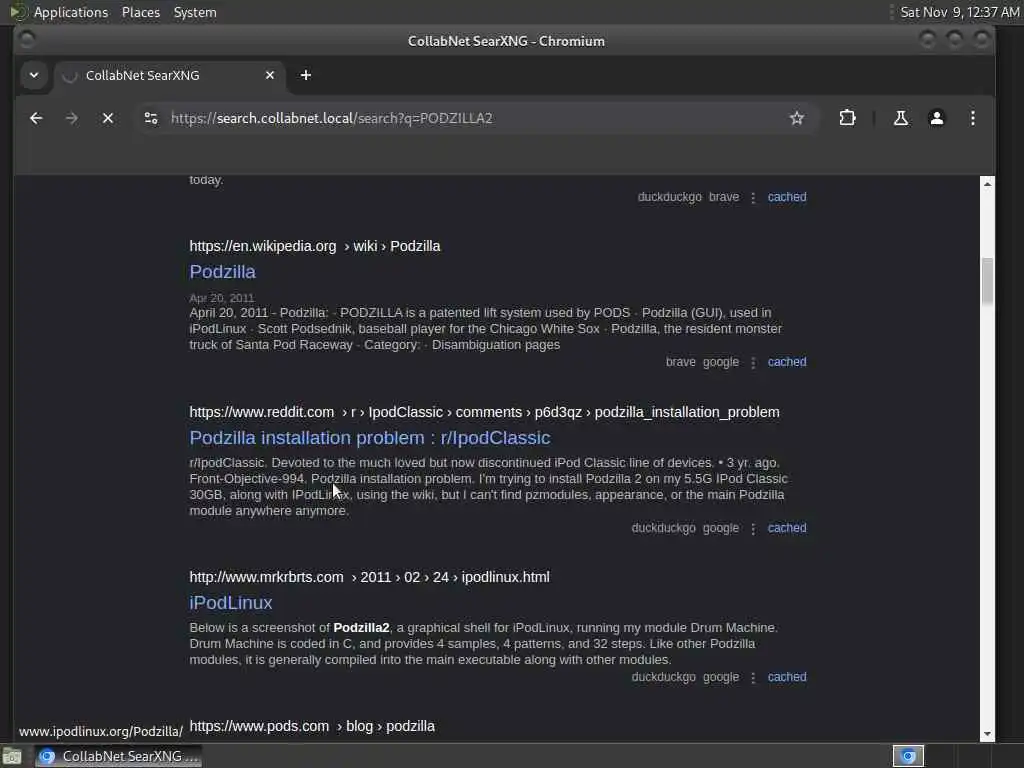
Task: Click the bold Podzilla2 text in snippet
Action: 361,628
